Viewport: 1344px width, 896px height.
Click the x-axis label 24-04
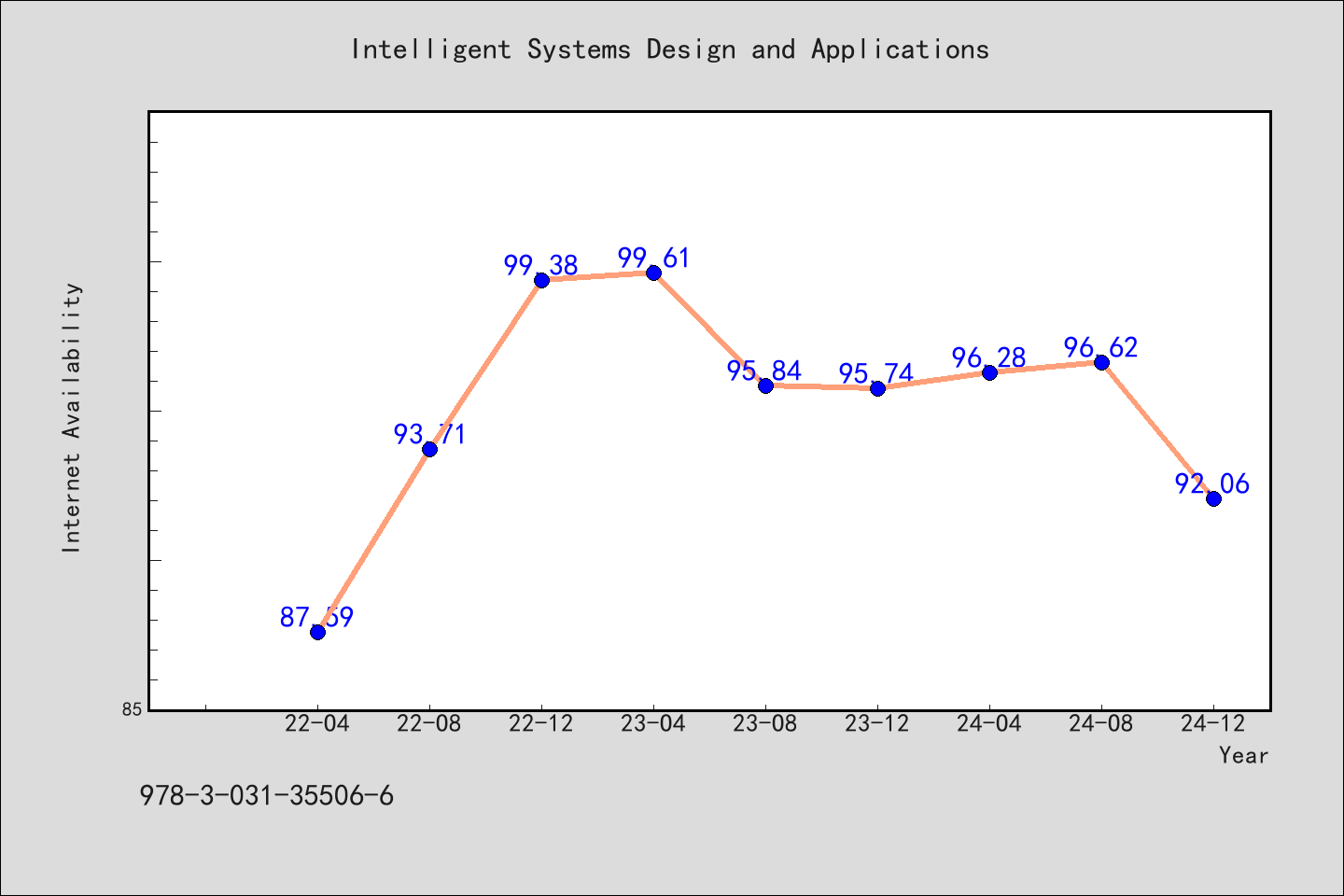[989, 724]
